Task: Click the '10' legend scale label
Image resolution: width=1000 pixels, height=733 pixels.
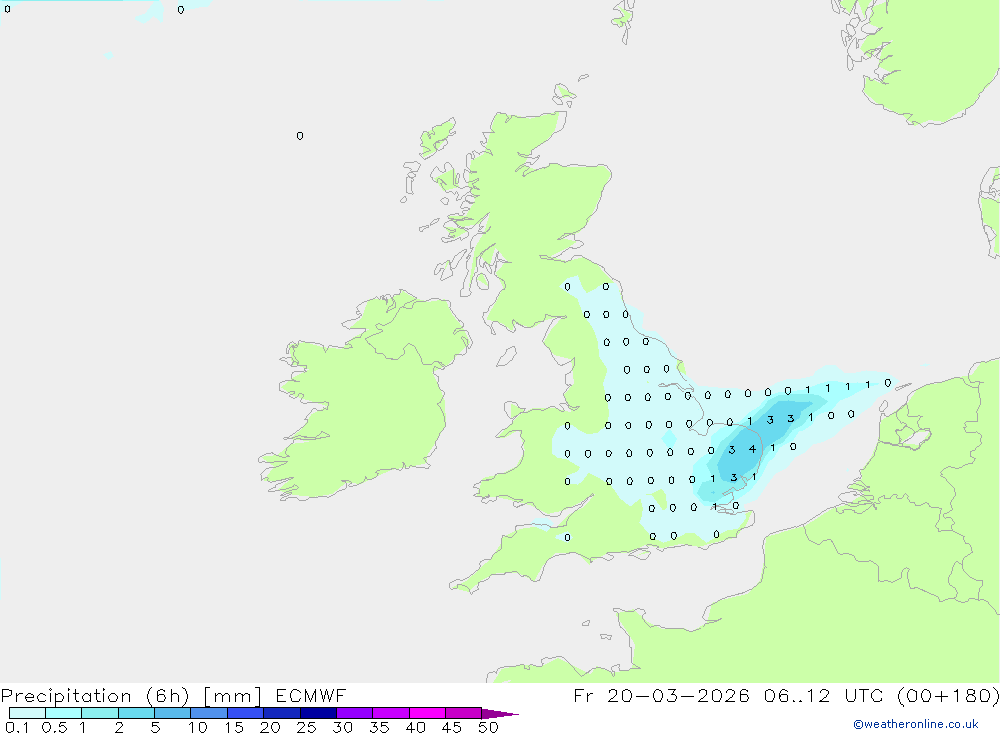Action: point(197,727)
